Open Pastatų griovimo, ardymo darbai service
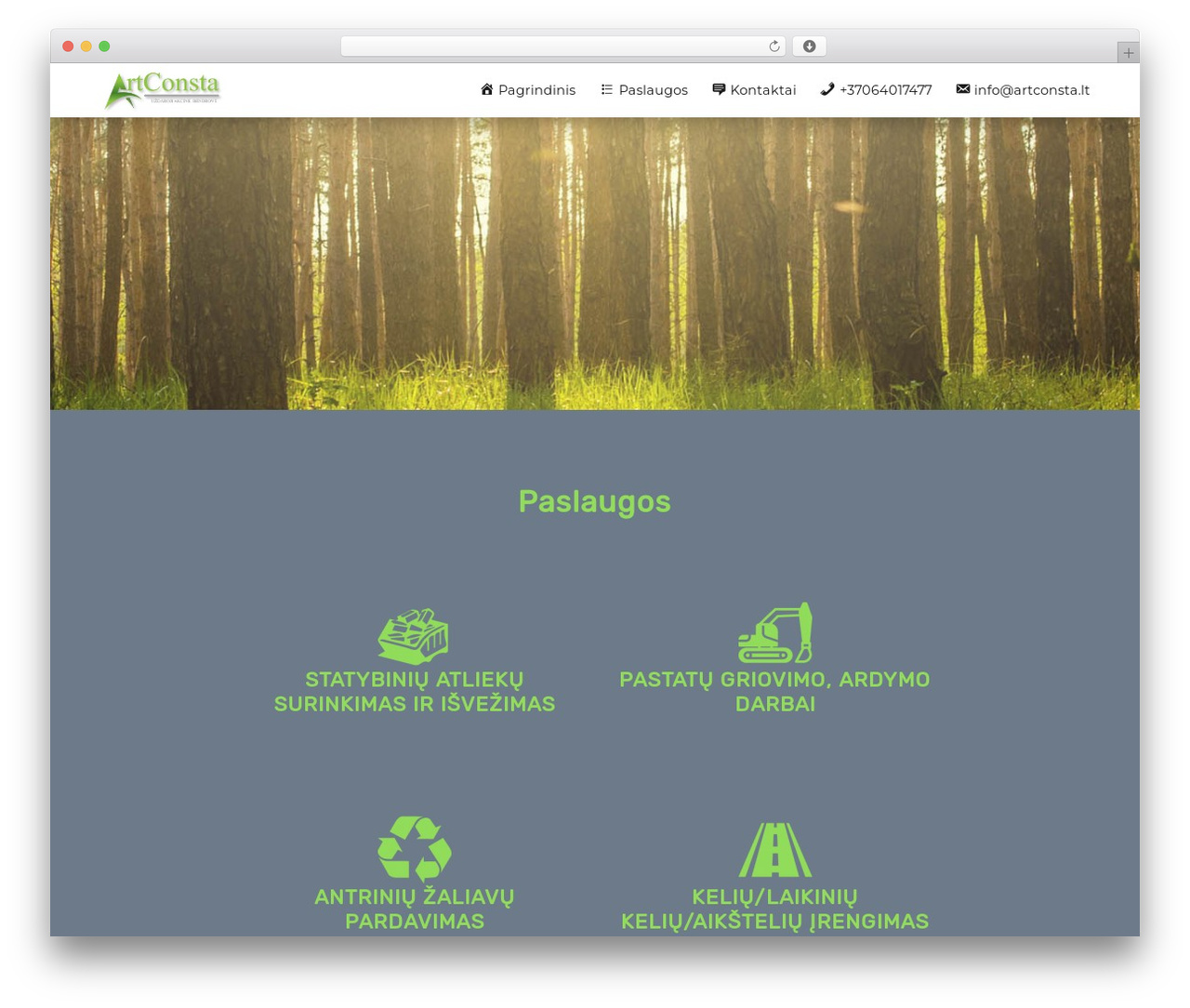Screen dimensions: 1190x1008 coord(774,692)
